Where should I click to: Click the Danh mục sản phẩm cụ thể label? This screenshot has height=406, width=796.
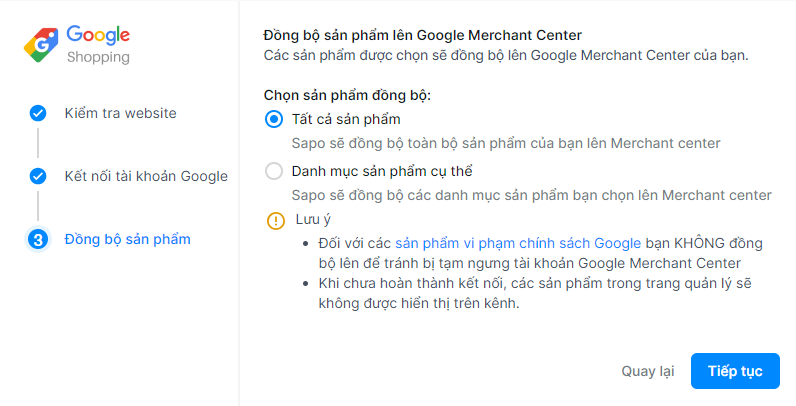pyautogui.click(x=382, y=172)
